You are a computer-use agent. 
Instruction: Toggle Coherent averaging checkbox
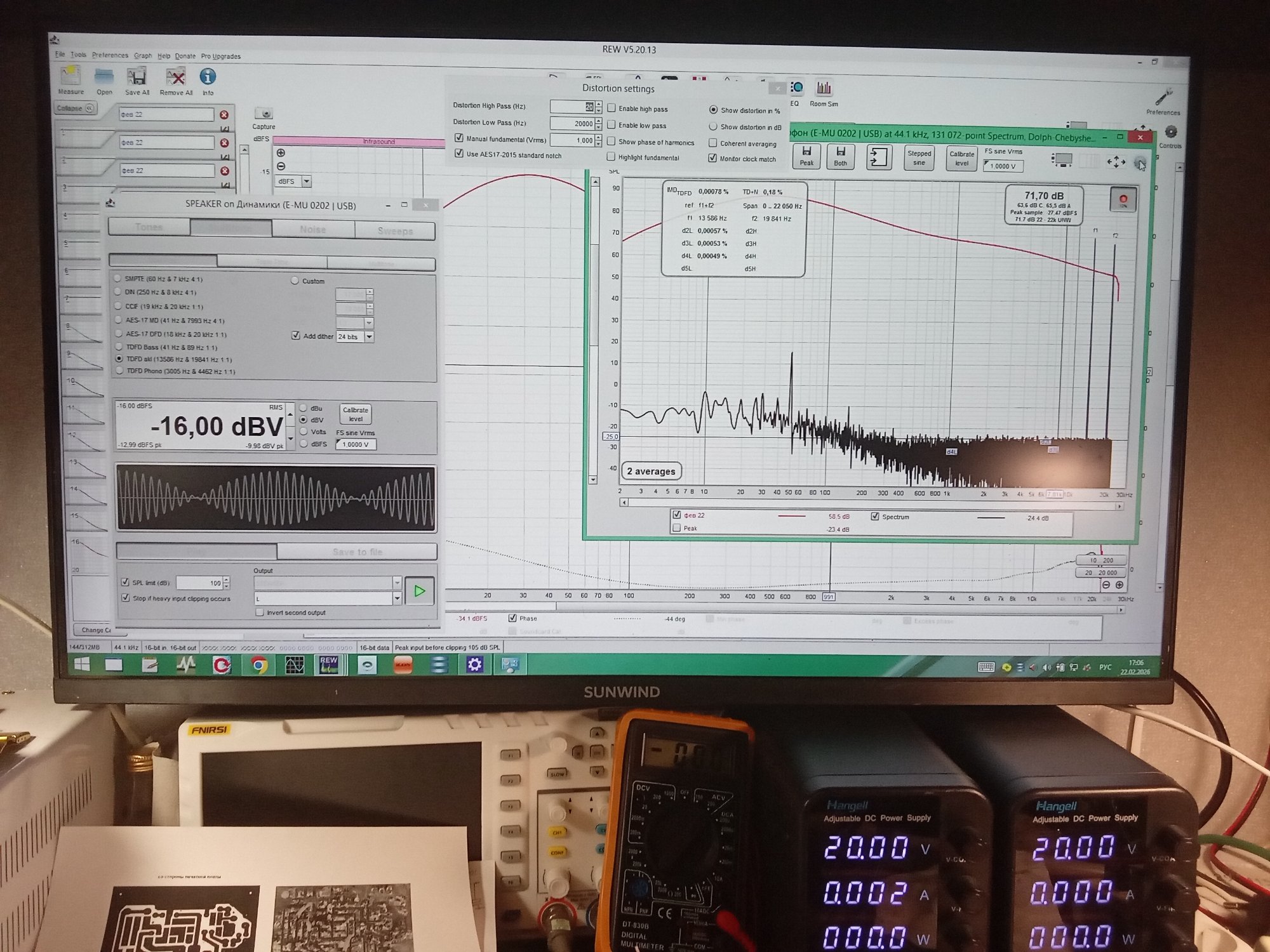tap(713, 143)
